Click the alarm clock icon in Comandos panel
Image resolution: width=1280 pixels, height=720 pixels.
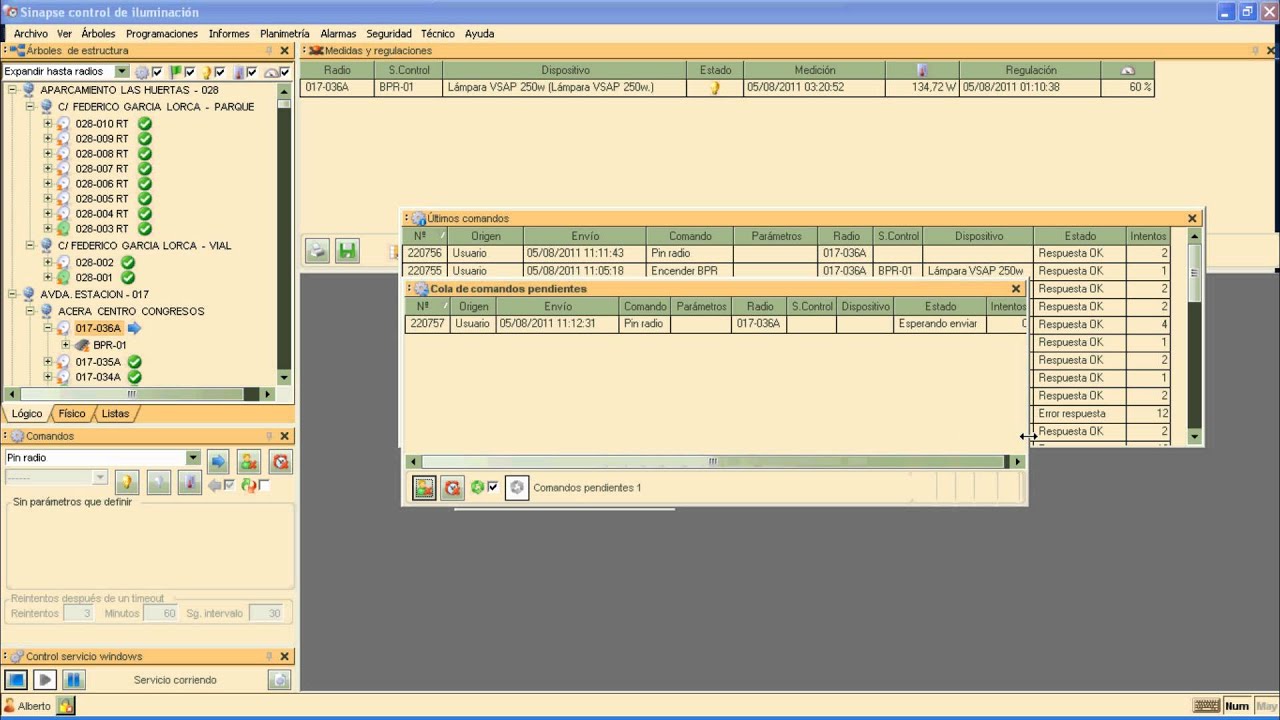pos(281,460)
